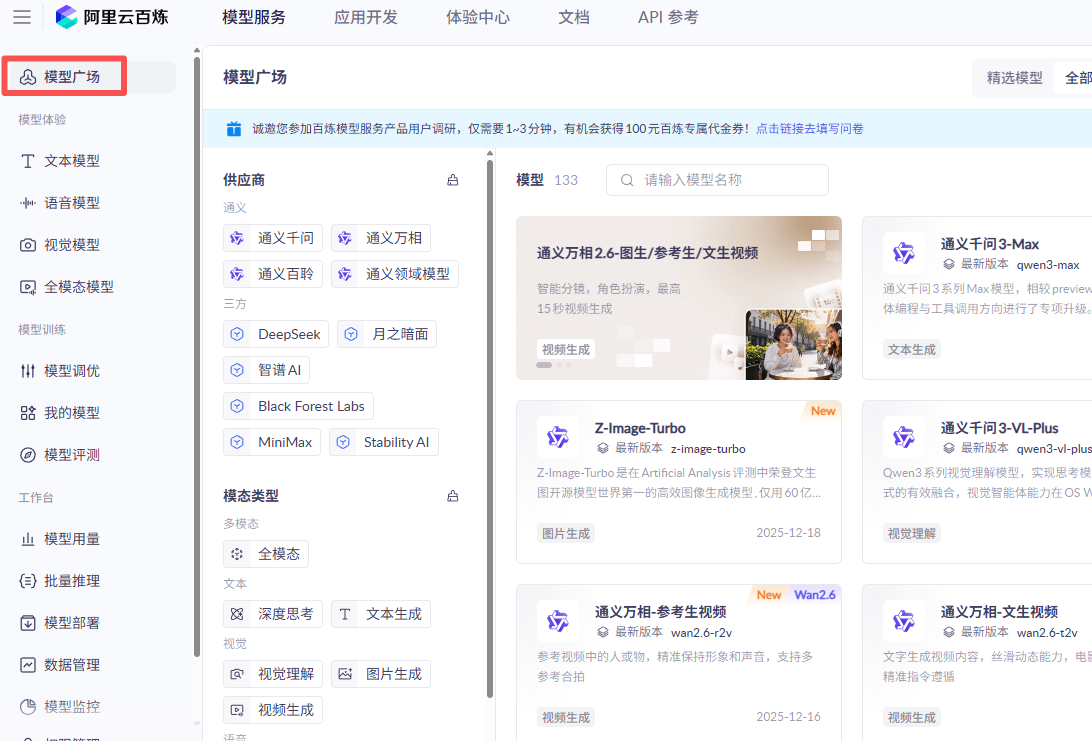1092x741 pixels.
Task: Open the 文档 top menu
Action: (574, 17)
